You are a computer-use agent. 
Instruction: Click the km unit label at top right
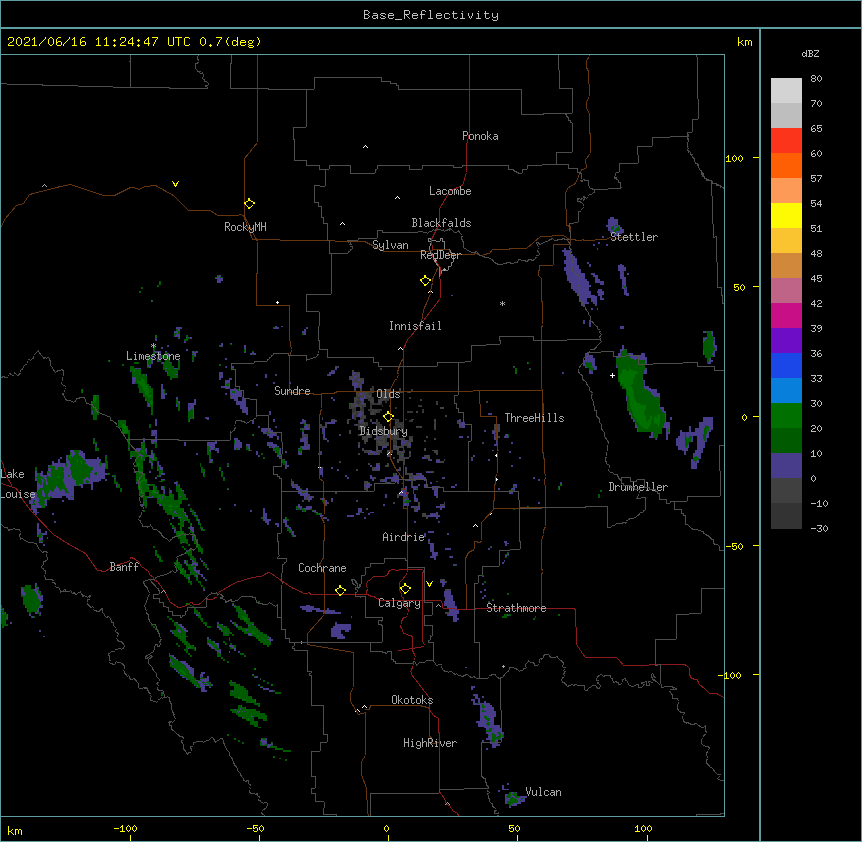744,42
